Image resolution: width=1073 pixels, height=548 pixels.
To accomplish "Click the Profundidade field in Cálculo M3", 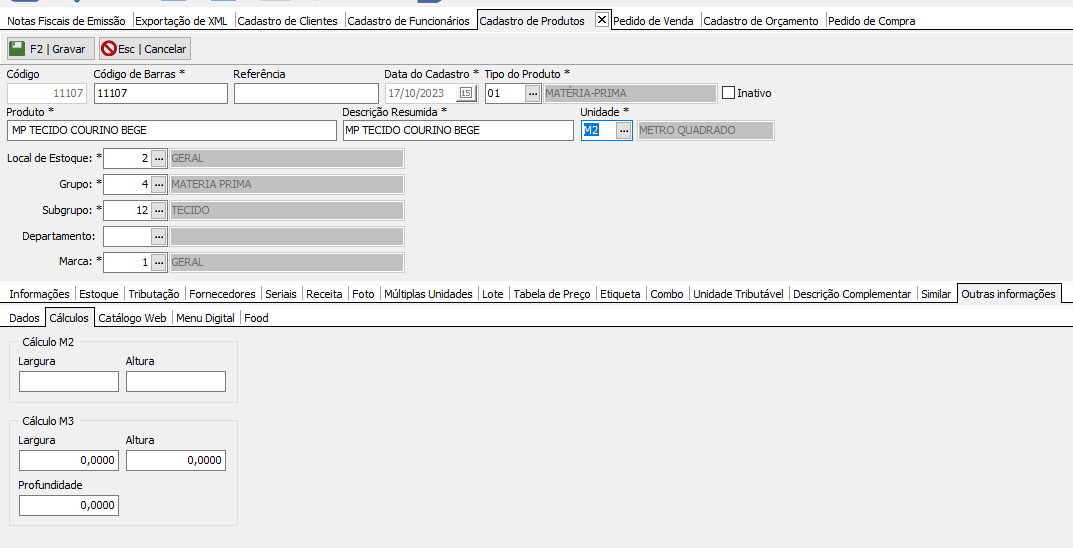I will point(68,505).
